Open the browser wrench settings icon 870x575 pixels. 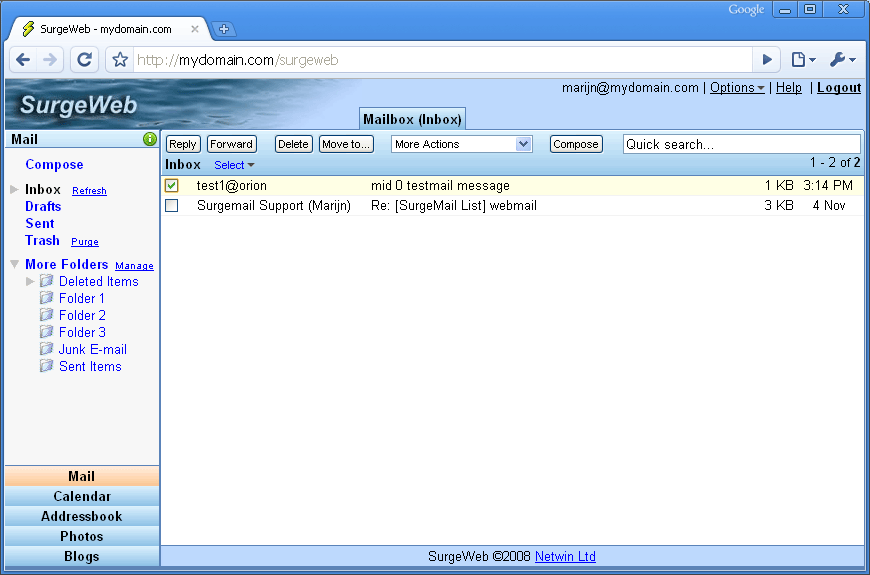pyautogui.click(x=841, y=60)
